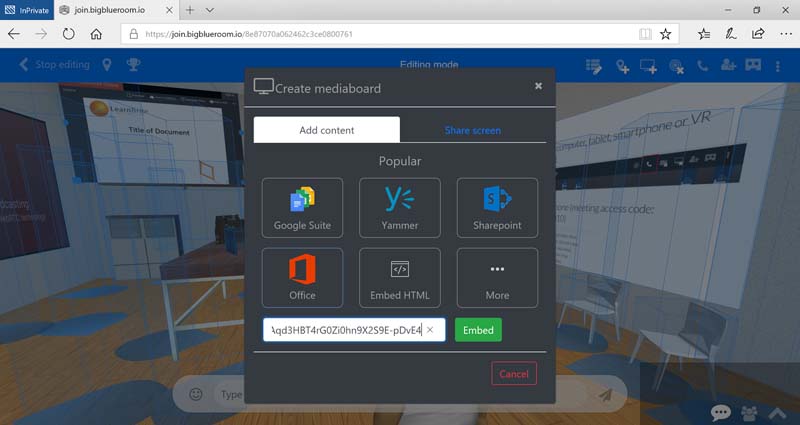This screenshot has height=425, width=800.
Task: Pick the Office content tile
Action: point(302,278)
